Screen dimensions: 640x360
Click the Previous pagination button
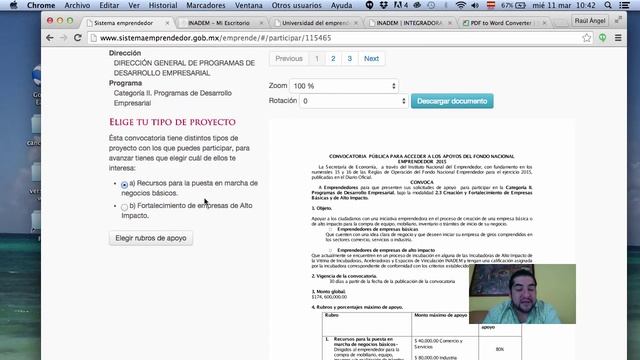tap(289, 59)
